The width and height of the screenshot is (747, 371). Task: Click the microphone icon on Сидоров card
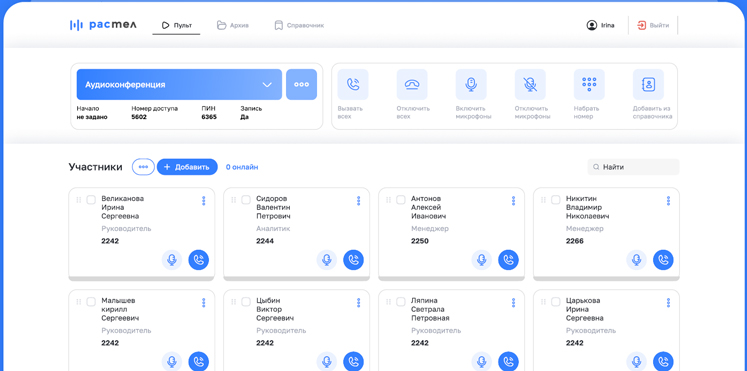point(327,260)
